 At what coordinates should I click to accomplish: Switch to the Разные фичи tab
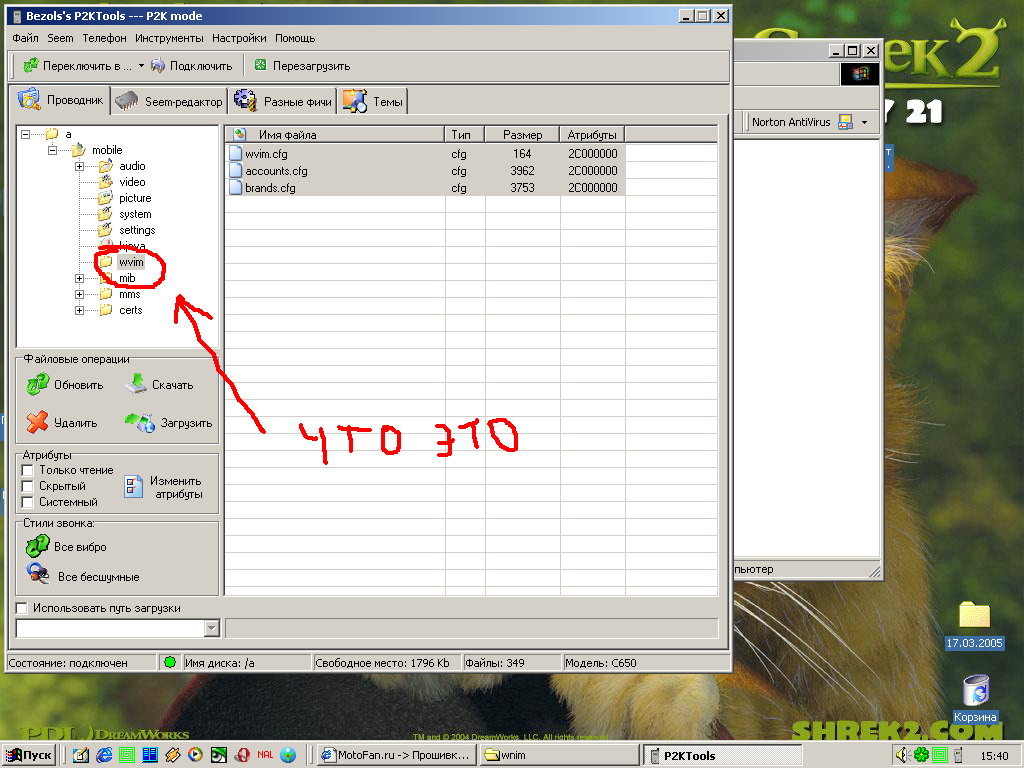click(x=283, y=101)
